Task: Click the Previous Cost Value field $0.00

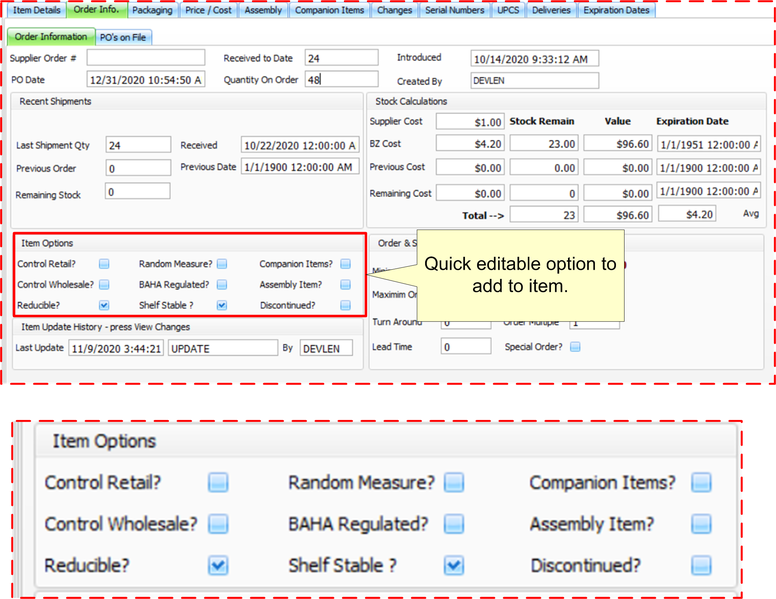Action: point(618,167)
